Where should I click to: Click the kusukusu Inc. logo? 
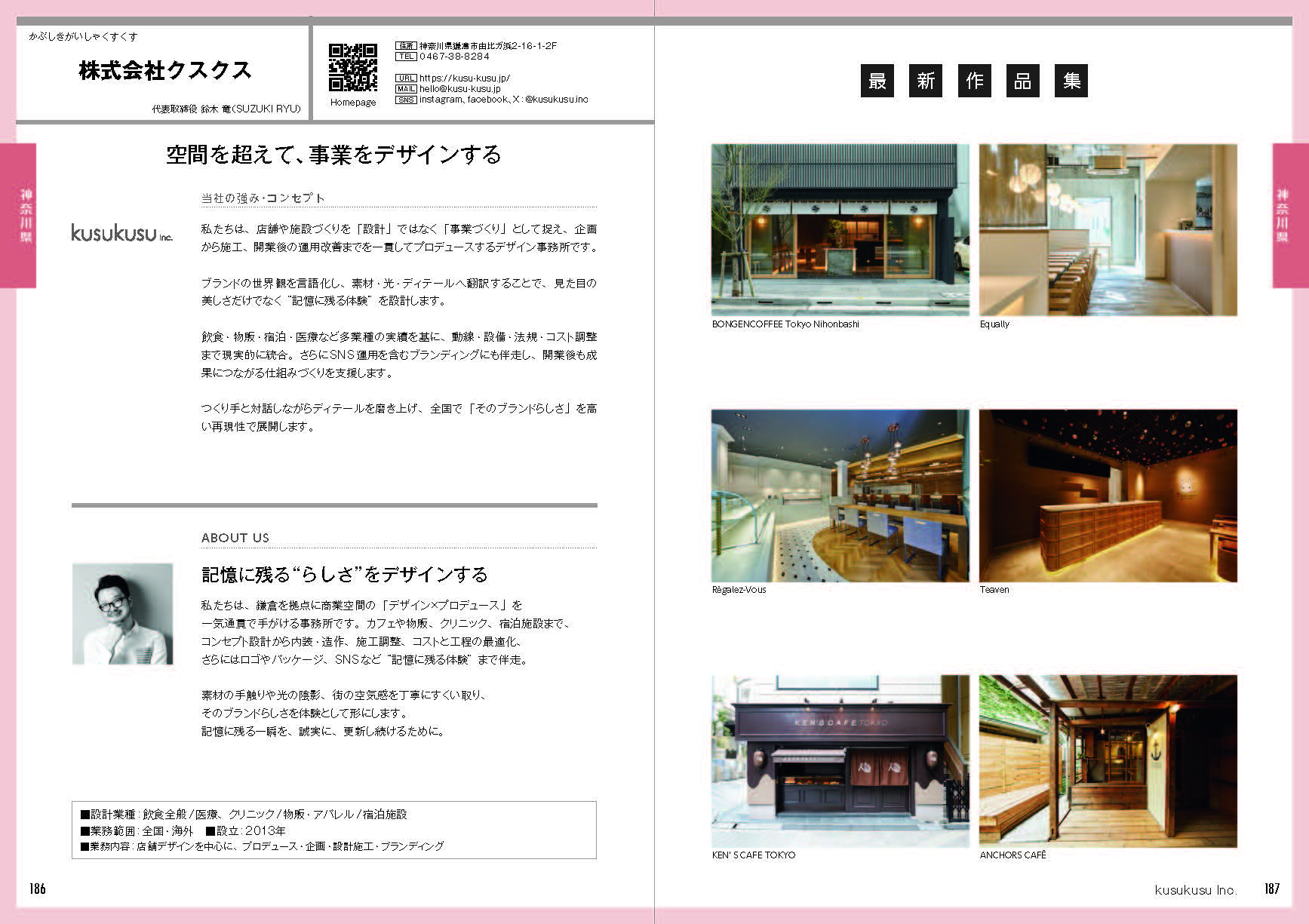tap(121, 232)
